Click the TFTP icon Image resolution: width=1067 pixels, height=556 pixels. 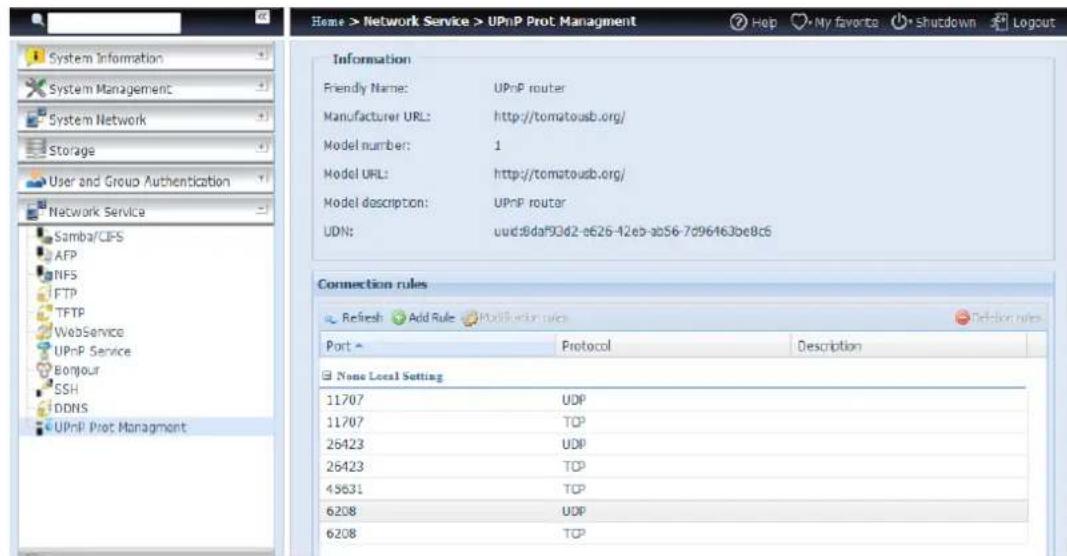coord(44,312)
